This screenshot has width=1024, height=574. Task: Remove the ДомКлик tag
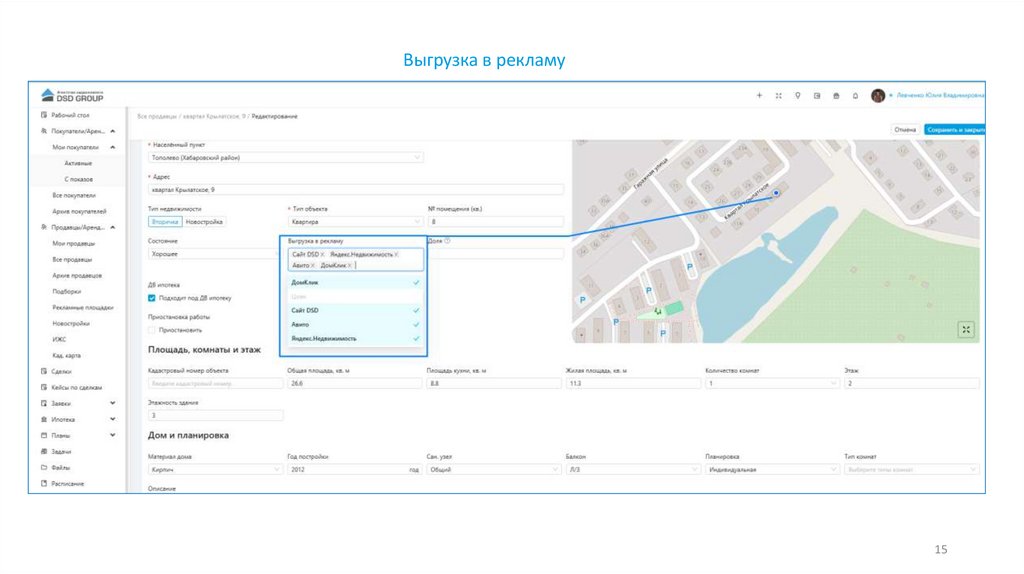(349, 265)
